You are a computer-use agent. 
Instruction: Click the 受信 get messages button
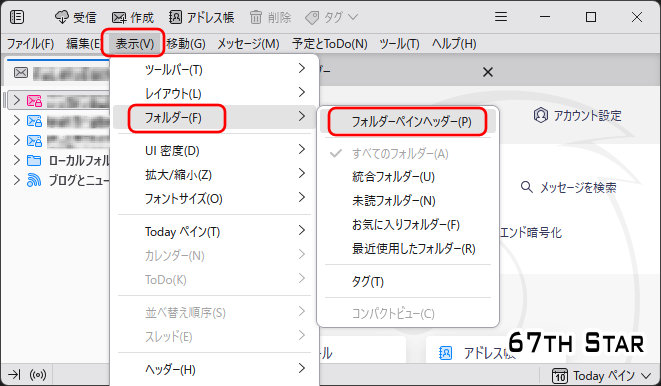pos(76,17)
